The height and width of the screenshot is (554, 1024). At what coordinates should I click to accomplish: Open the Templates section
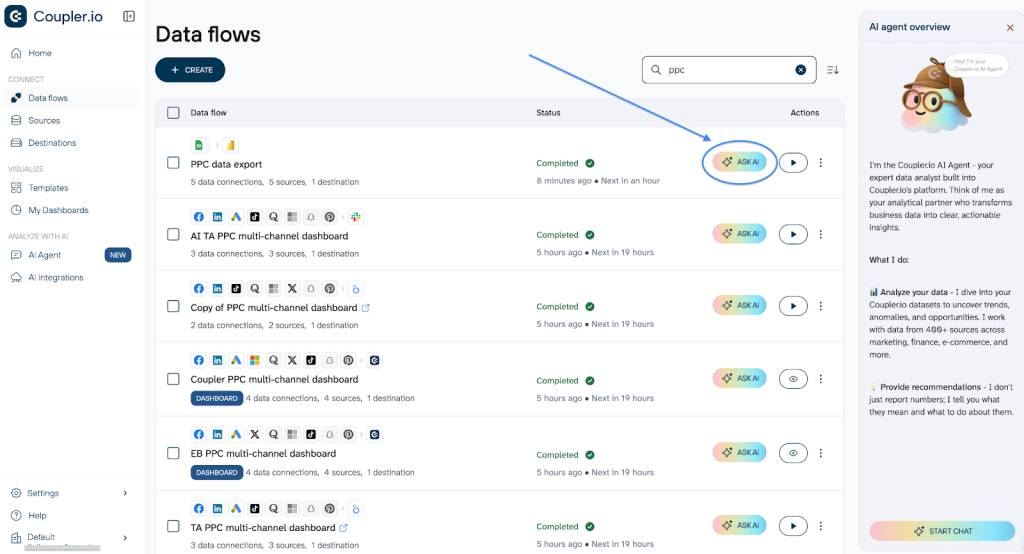pyautogui.click(x=48, y=188)
